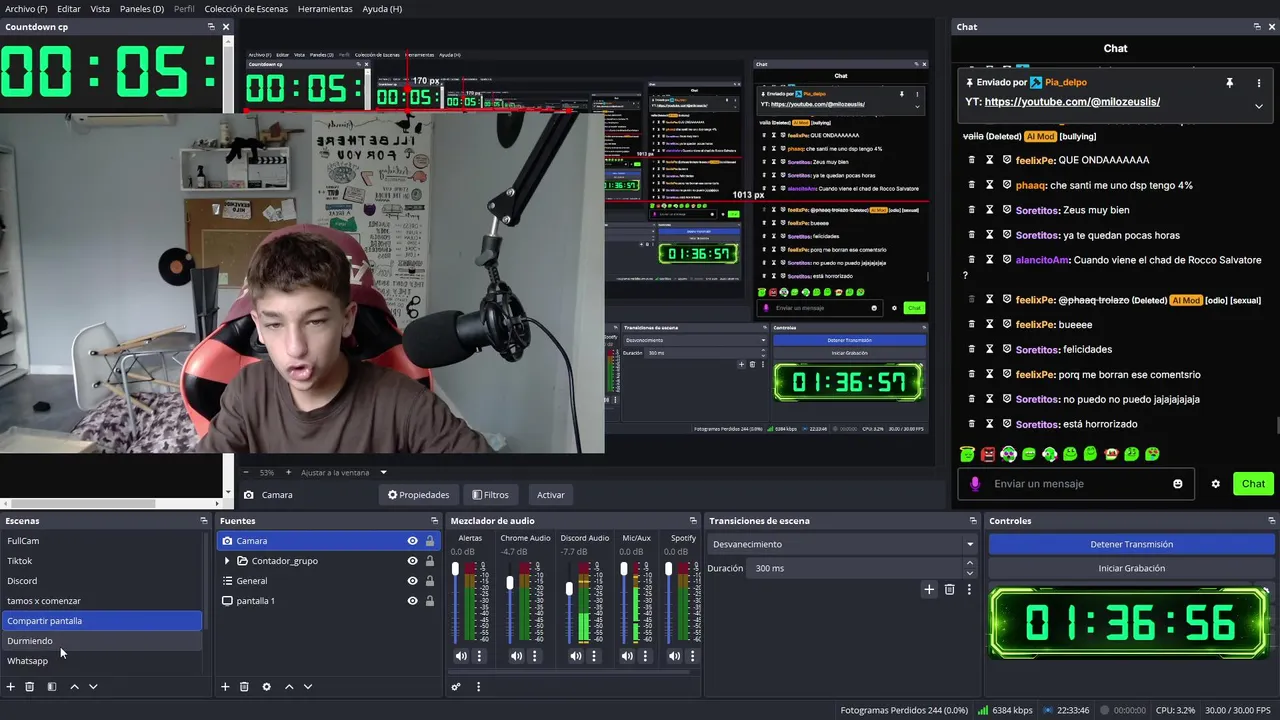The width and height of the screenshot is (1280, 720).
Task: Add a new scene transition
Action: (929, 590)
